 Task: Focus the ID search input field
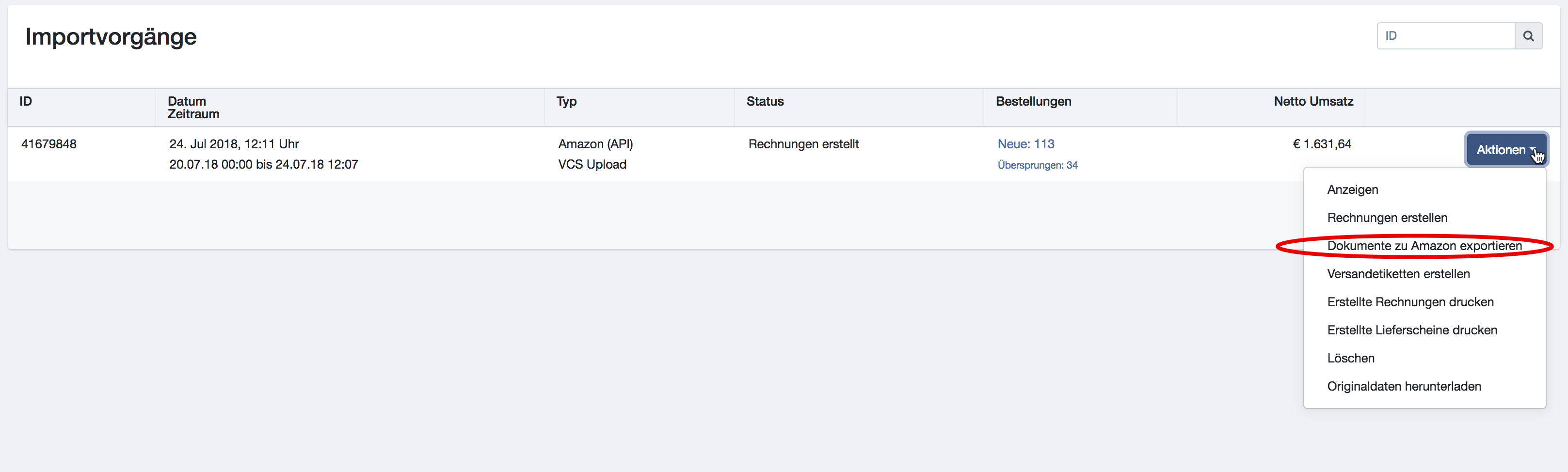(1446, 36)
